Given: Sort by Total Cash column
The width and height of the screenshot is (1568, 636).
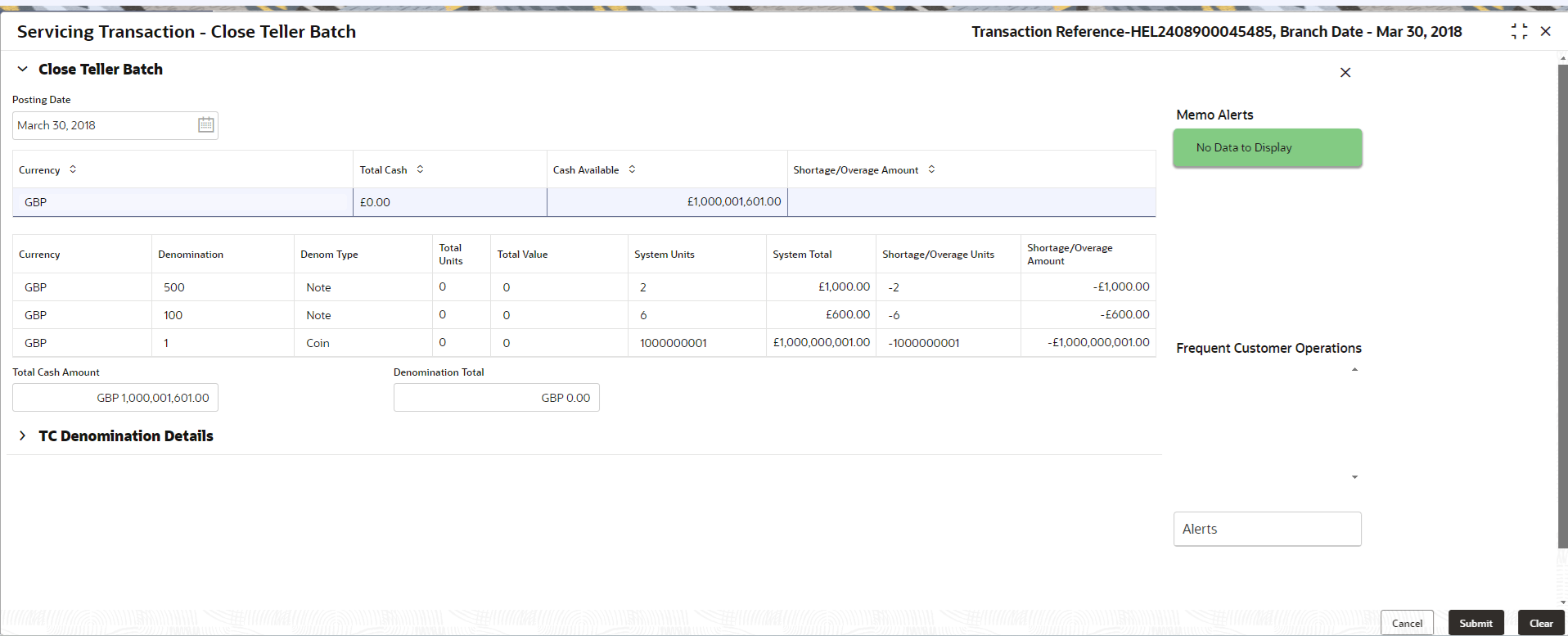Looking at the screenshot, I should (420, 169).
